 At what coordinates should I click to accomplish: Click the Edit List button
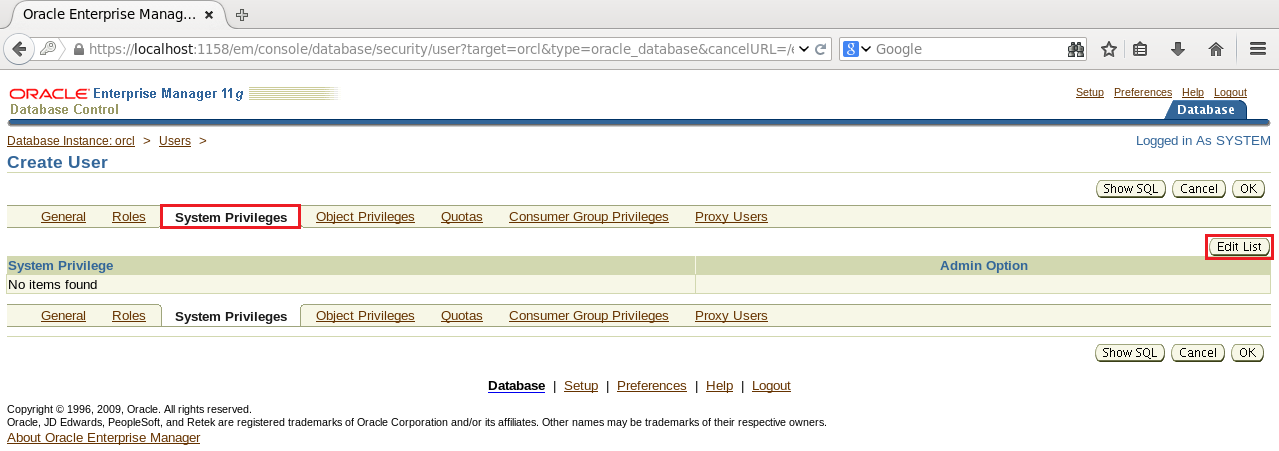[1239, 246]
